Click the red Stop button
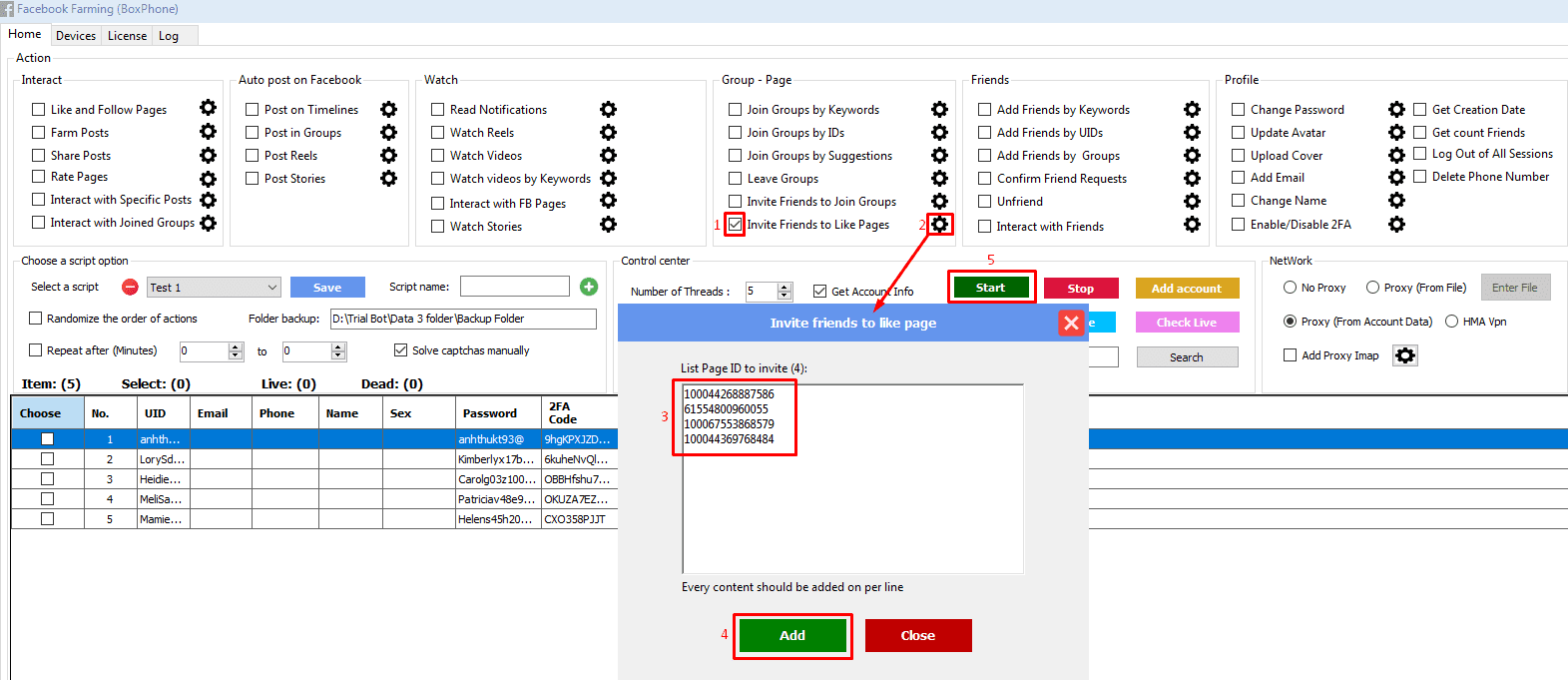The image size is (1568, 680). click(1081, 289)
